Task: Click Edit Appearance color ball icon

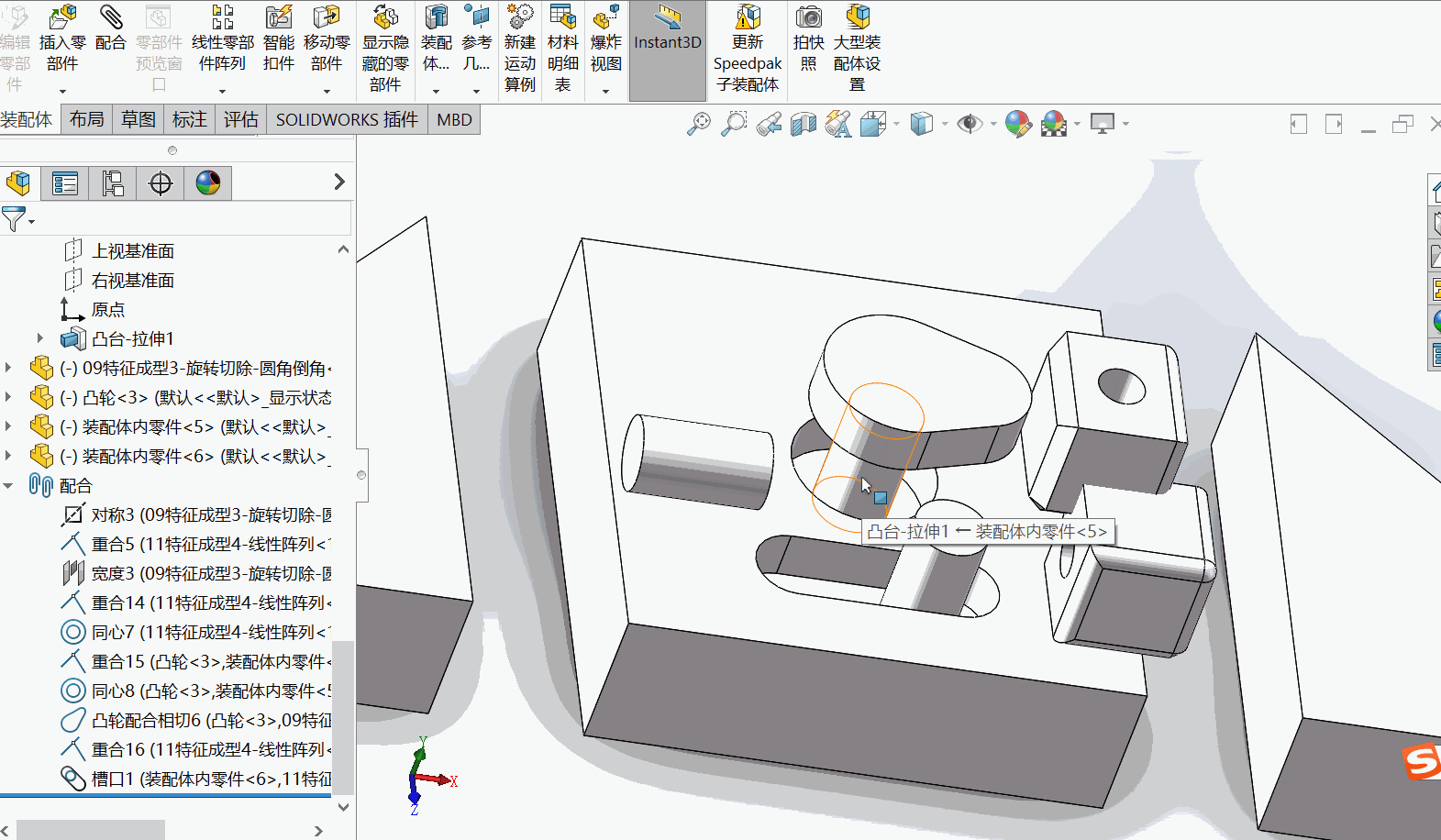Action: pos(1018,123)
